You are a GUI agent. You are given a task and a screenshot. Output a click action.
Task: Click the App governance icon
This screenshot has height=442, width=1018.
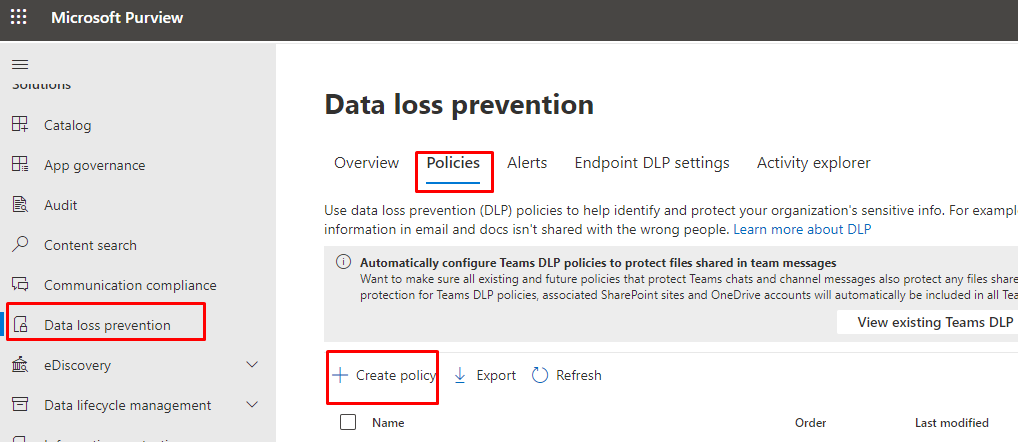click(x=20, y=165)
